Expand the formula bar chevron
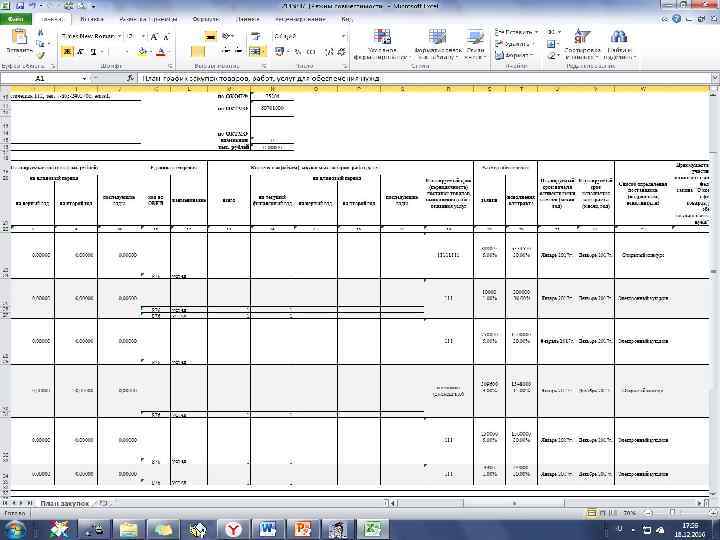Viewport: 720px width, 540px height. click(715, 79)
